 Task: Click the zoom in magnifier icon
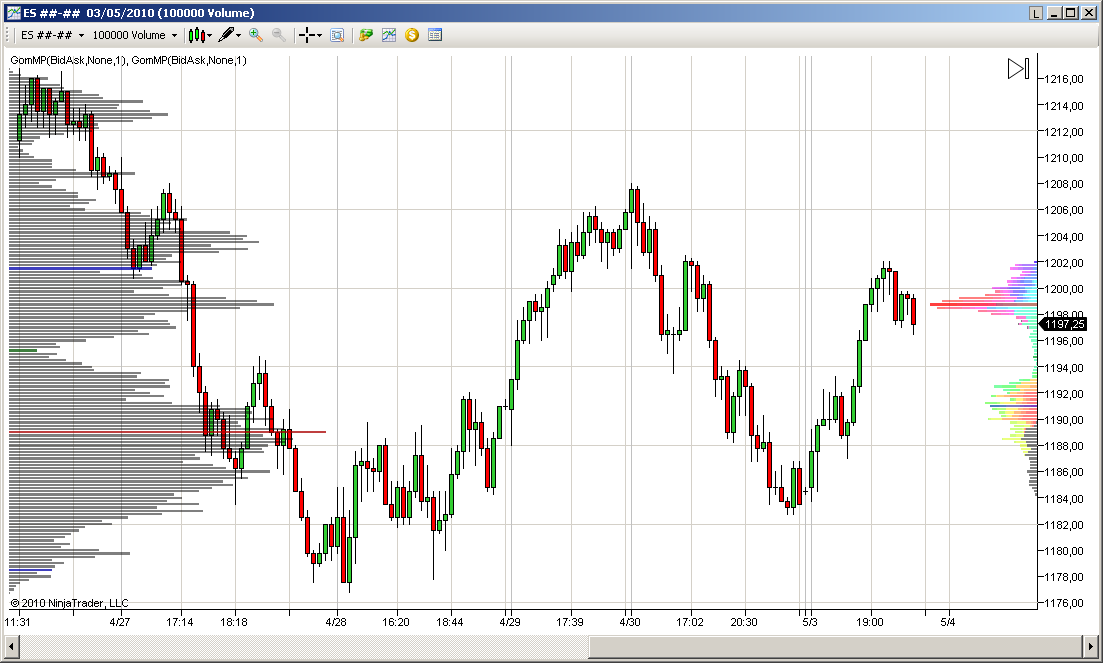pos(256,34)
